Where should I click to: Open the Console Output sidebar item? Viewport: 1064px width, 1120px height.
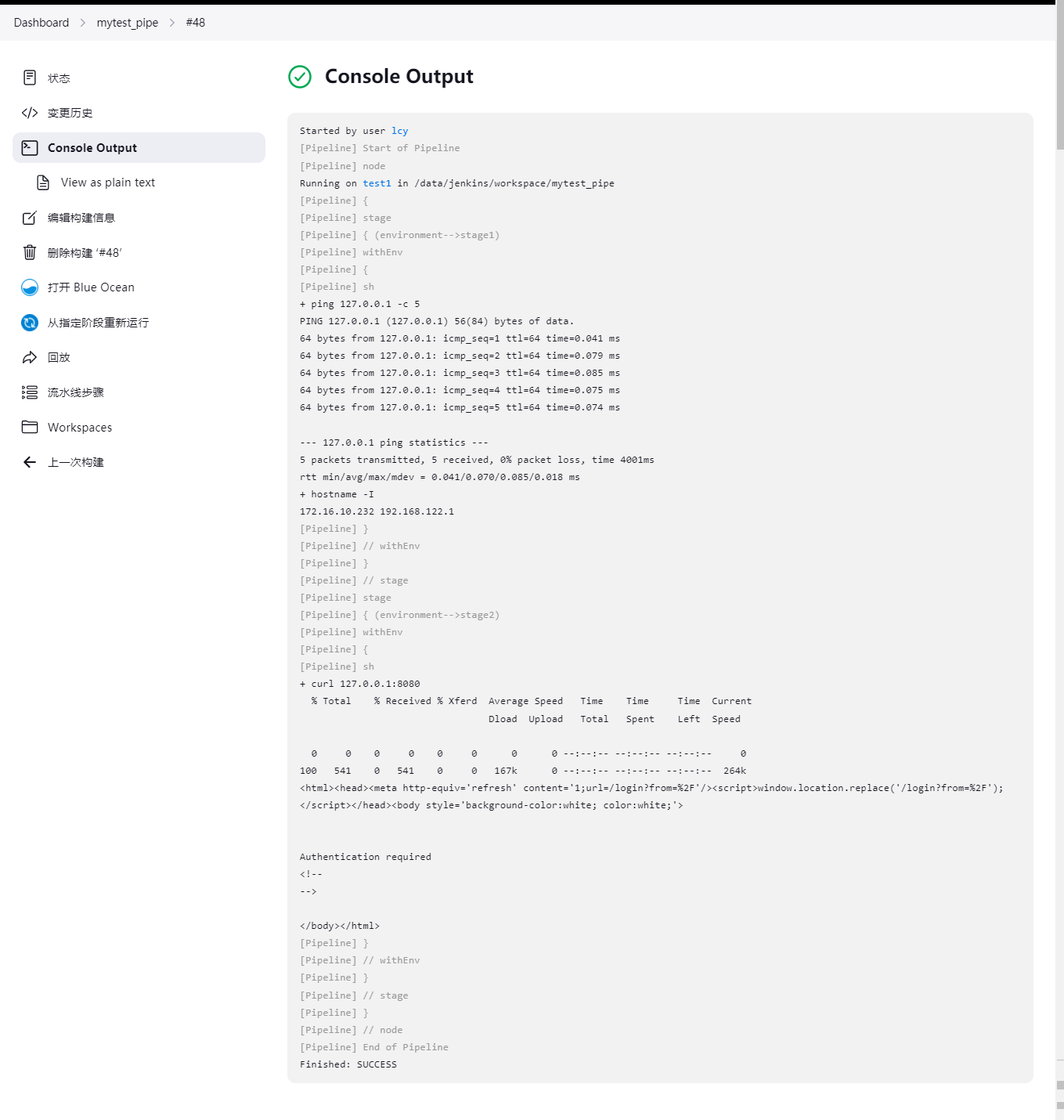(x=92, y=148)
